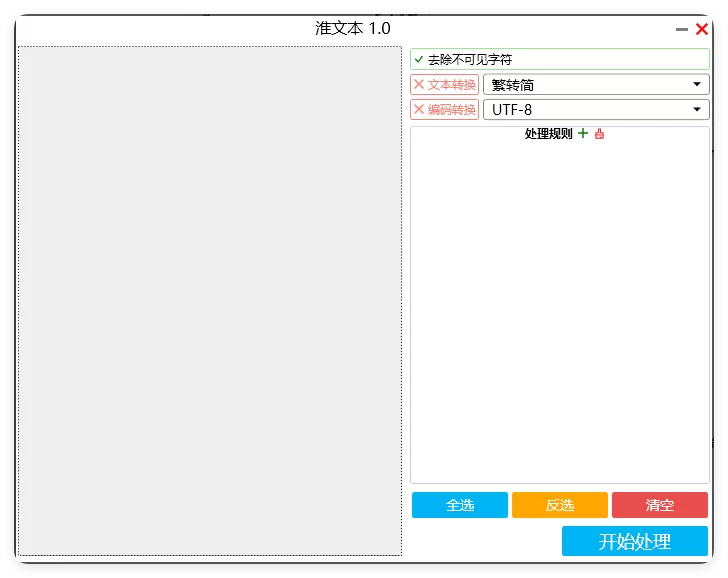Minimize the 淮文本 window
Image resolution: width=728 pixels, height=578 pixels.
(682, 29)
